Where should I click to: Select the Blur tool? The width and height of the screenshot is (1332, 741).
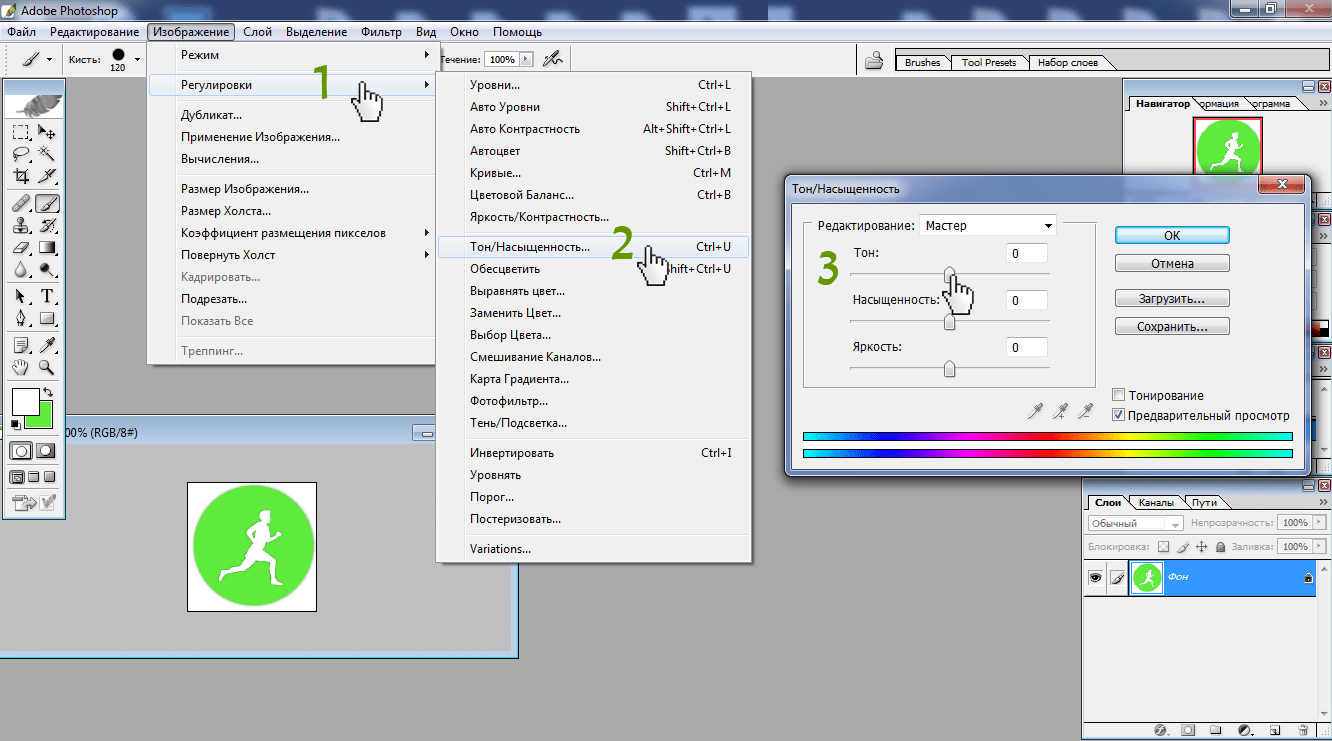click(21, 269)
